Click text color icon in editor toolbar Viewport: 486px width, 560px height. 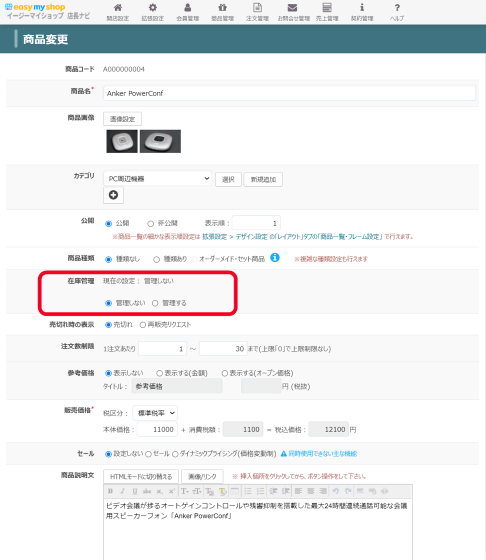click(x=210, y=491)
